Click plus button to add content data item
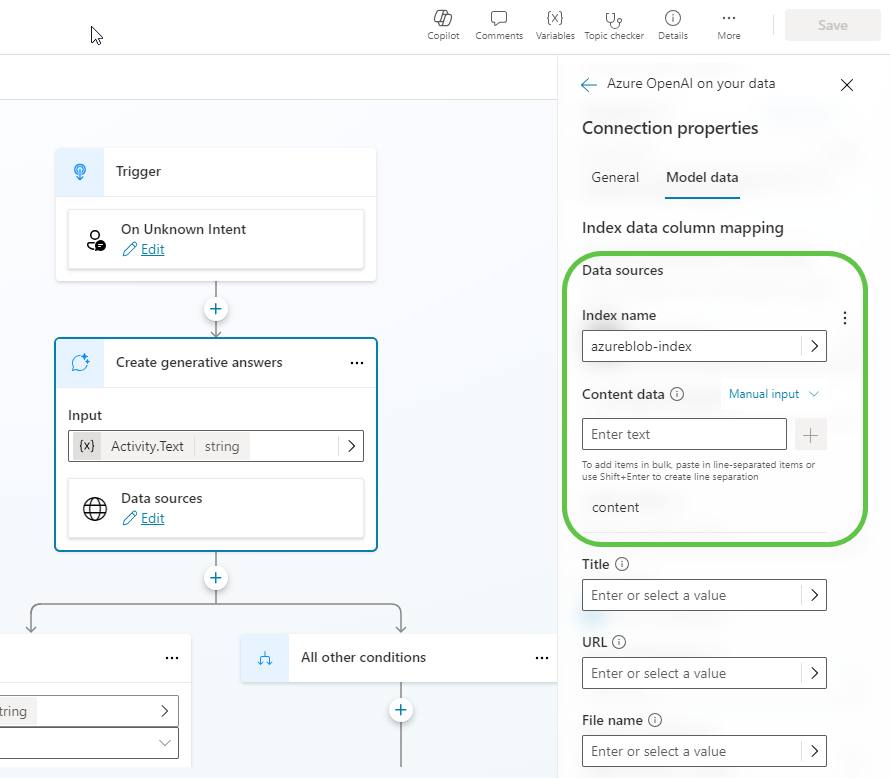The width and height of the screenshot is (890, 778). 811,435
